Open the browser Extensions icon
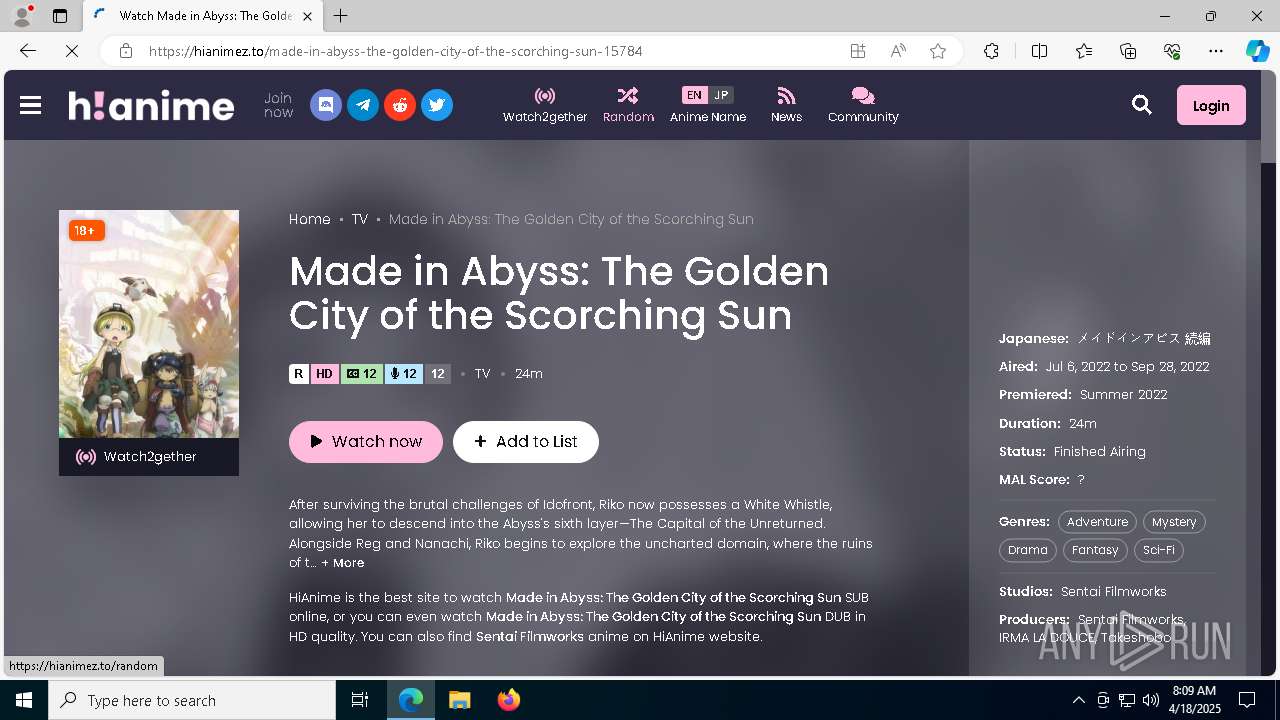1280x720 pixels. [x=991, y=51]
